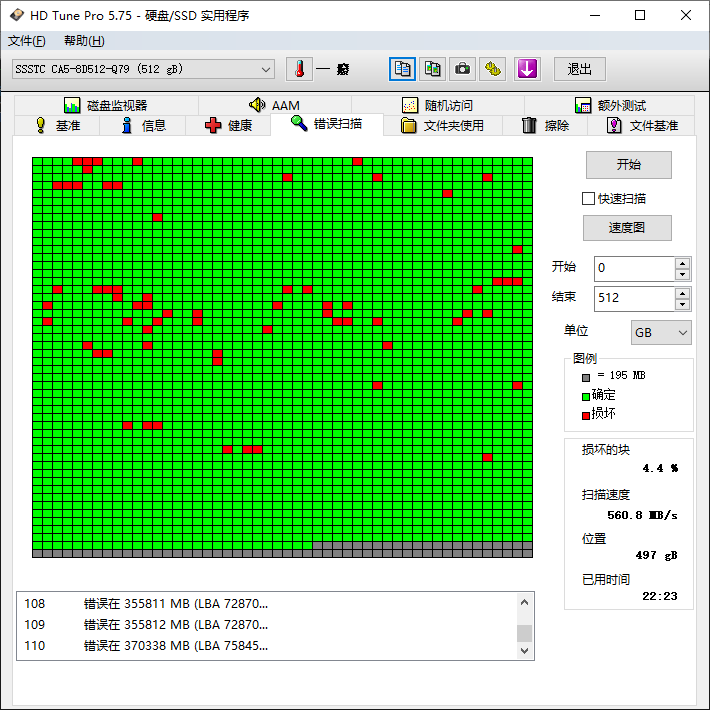Click the 退出 button in toolbar
This screenshot has width=710, height=710.
(580, 69)
